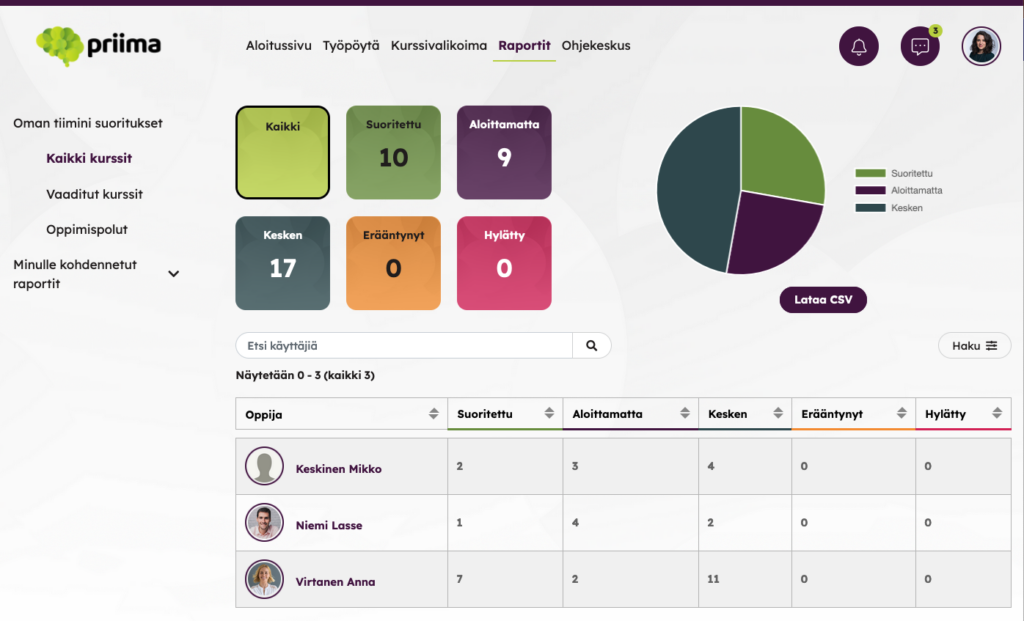Select the Kesken 17 filter tile
This screenshot has height=621, width=1024.
[282, 263]
